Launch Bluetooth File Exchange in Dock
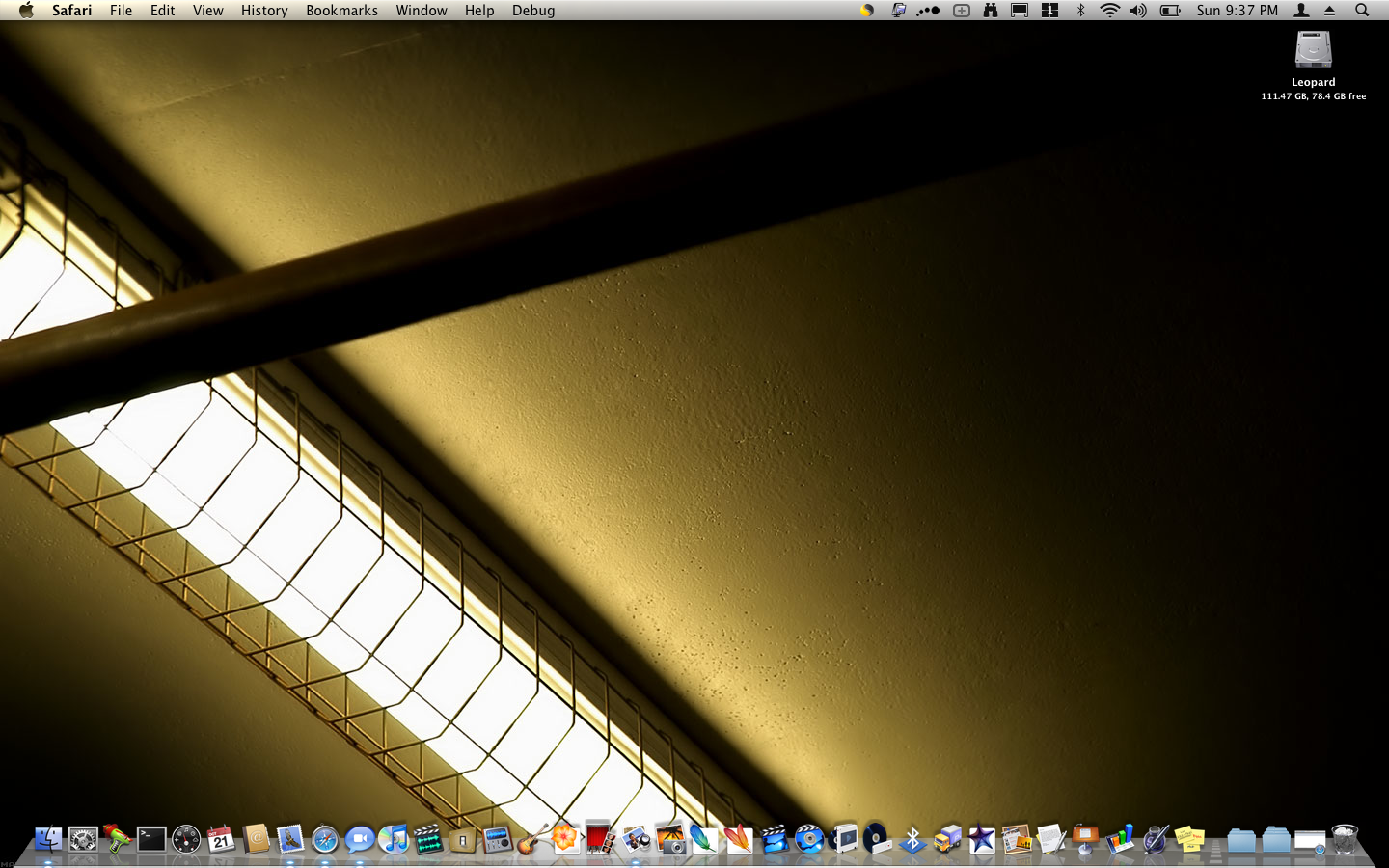1389x868 pixels. pos(912,839)
